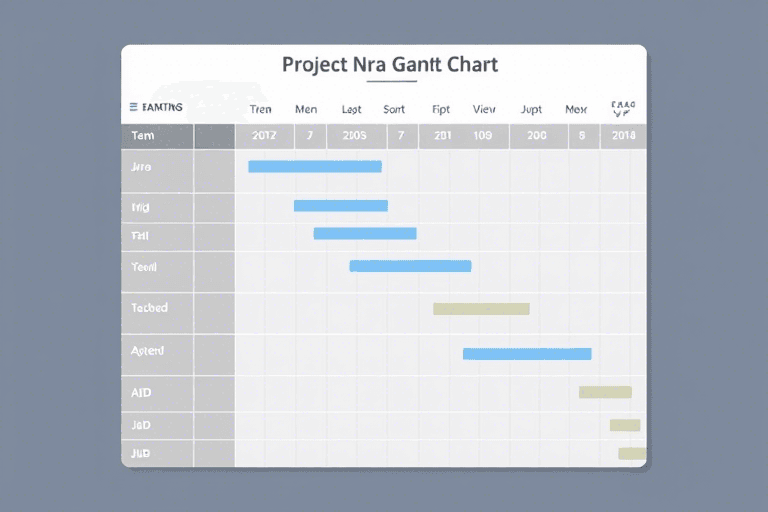Select the Jiro task bar
Screen dimensions: 768x512
[x=314, y=166]
